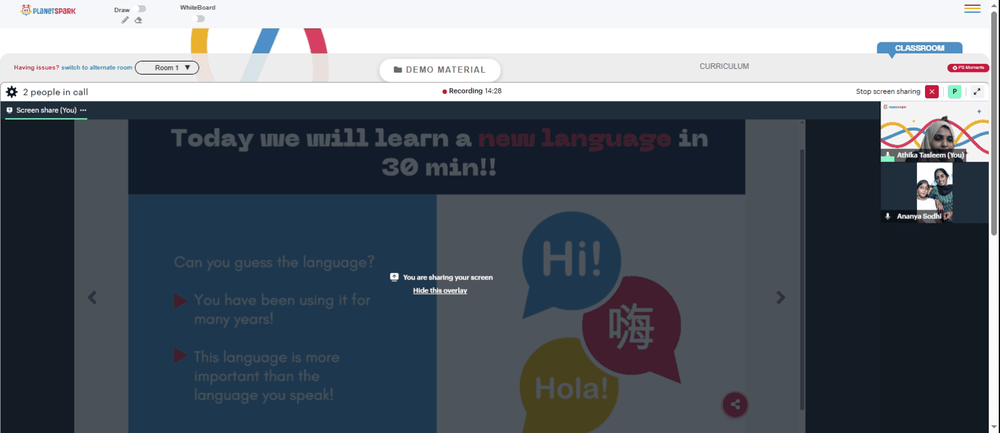Open call settings gear icon
The width and height of the screenshot is (1000, 433).
click(x=11, y=92)
